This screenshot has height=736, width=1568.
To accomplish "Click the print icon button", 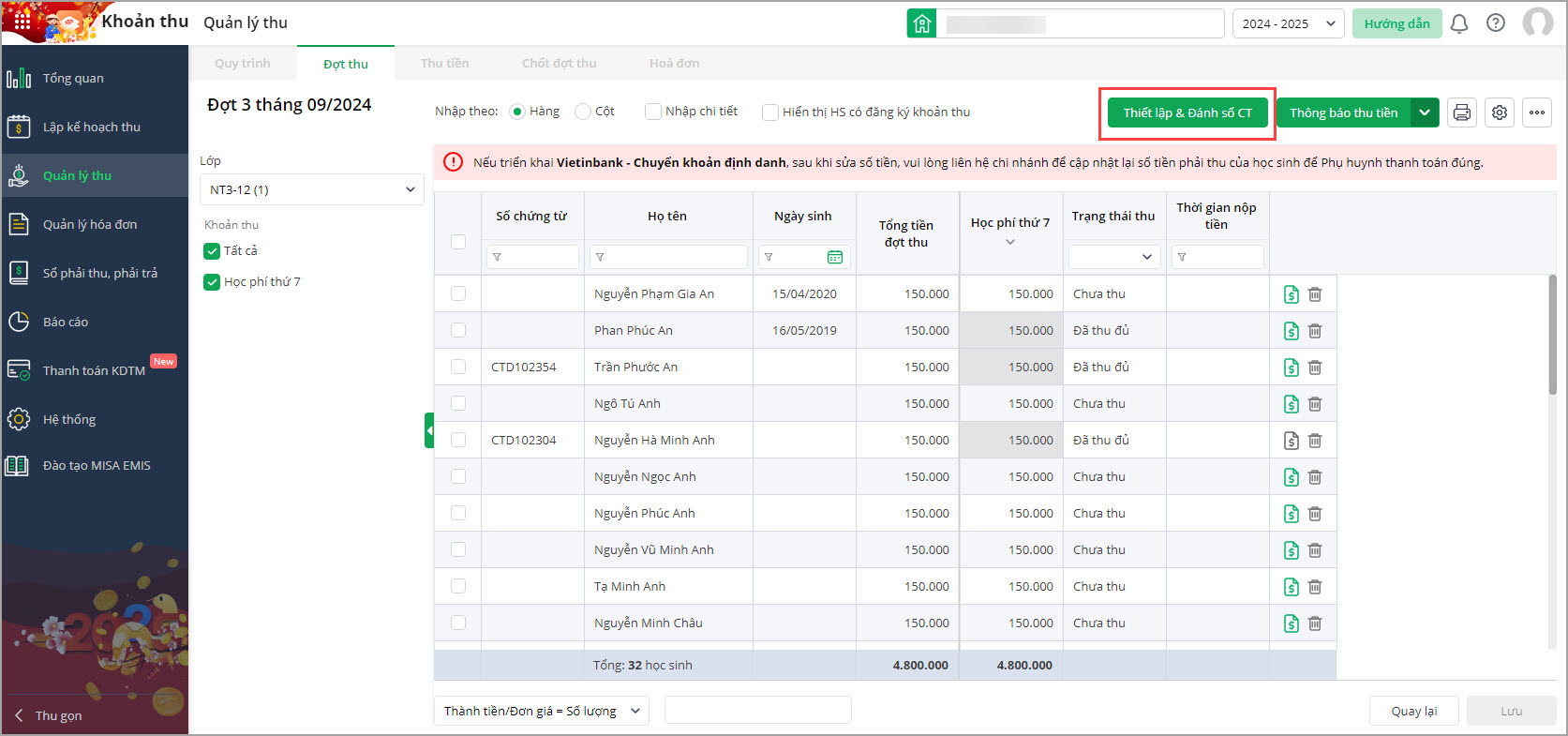I will pyautogui.click(x=1462, y=113).
